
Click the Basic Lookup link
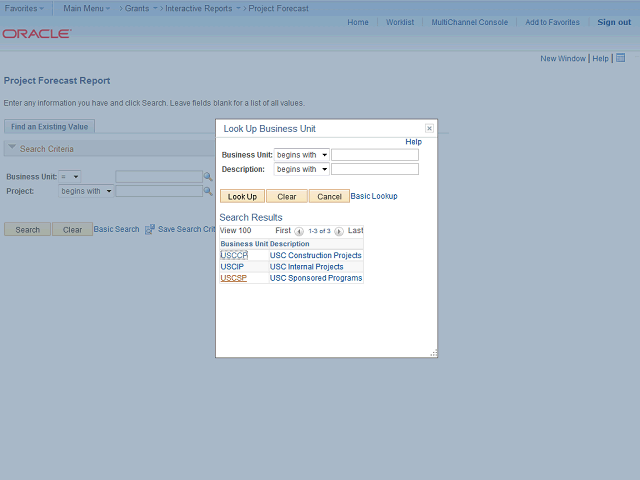point(374,196)
